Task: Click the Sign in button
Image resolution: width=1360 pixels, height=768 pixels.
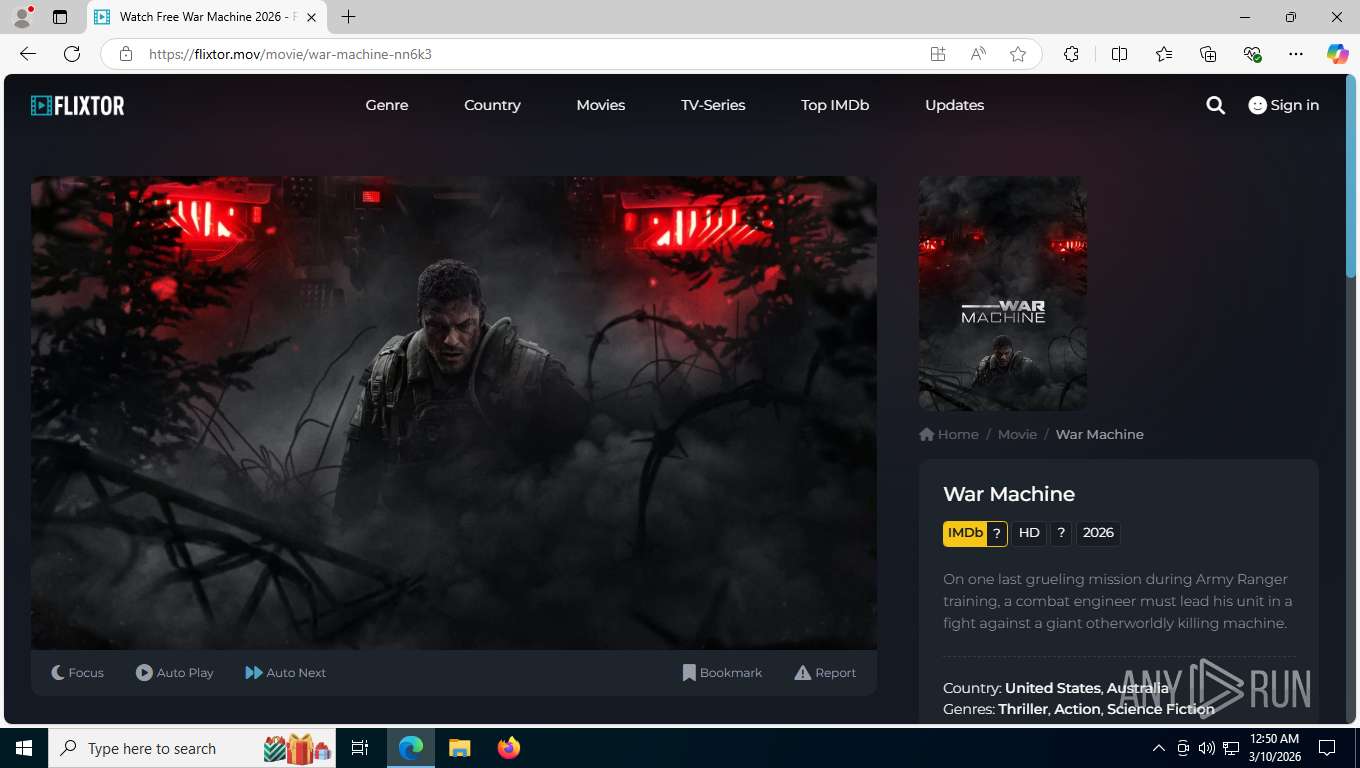Action: point(1284,105)
